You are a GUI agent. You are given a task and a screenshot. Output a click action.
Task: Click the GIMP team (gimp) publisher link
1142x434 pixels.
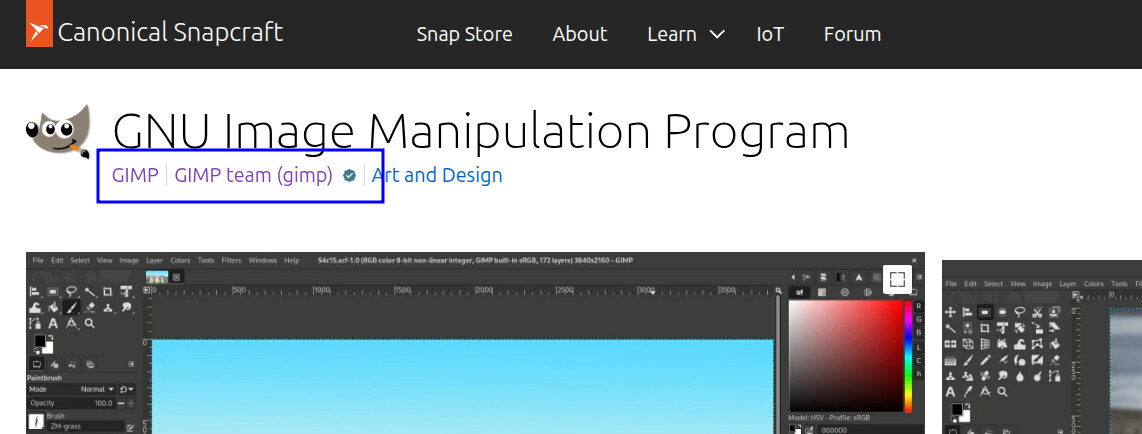(x=253, y=176)
